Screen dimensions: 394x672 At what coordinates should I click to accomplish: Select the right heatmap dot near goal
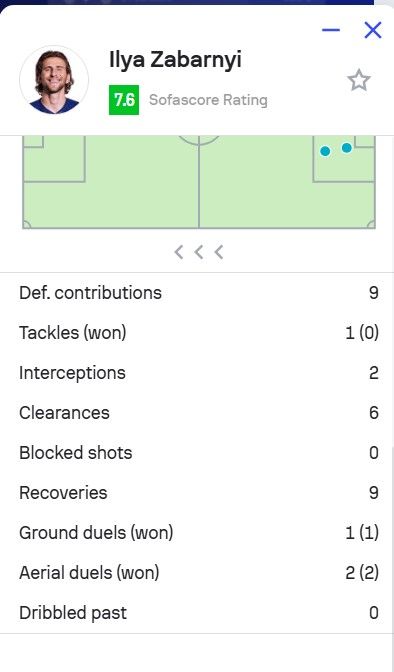coord(346,148)
